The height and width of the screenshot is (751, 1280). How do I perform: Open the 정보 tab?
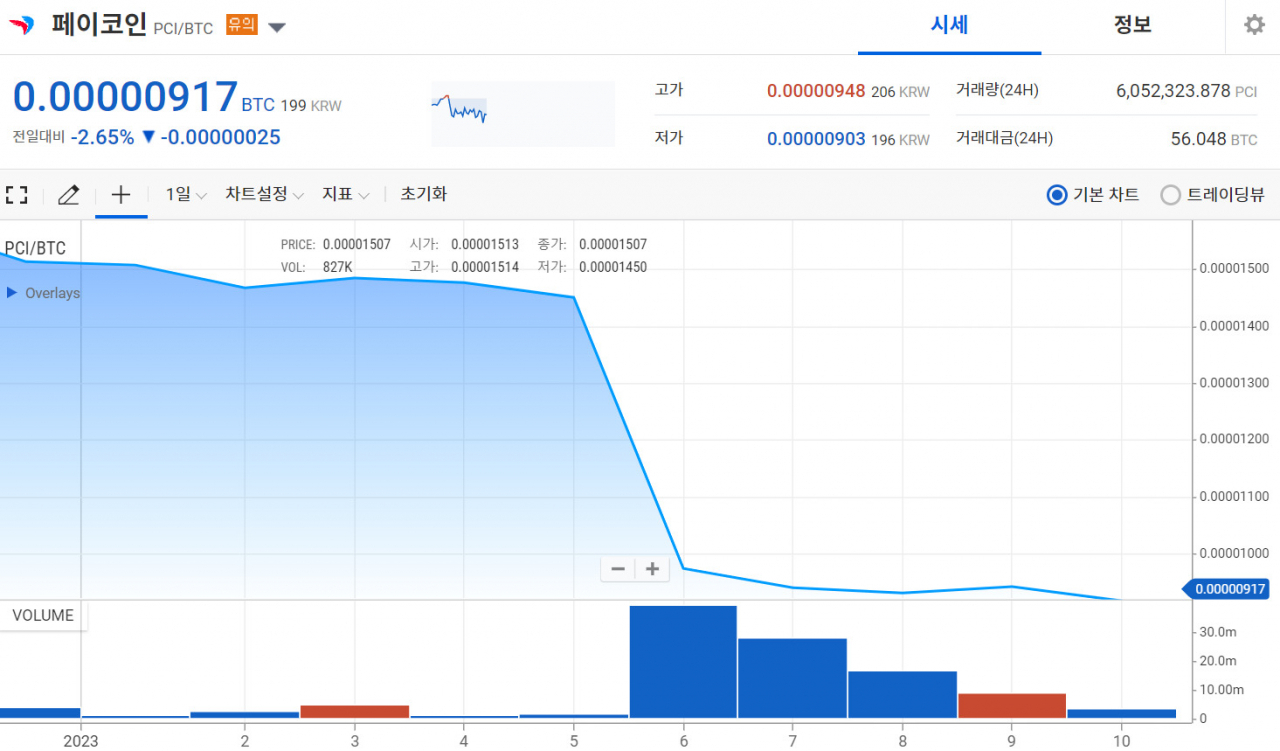click(1133, 25)
